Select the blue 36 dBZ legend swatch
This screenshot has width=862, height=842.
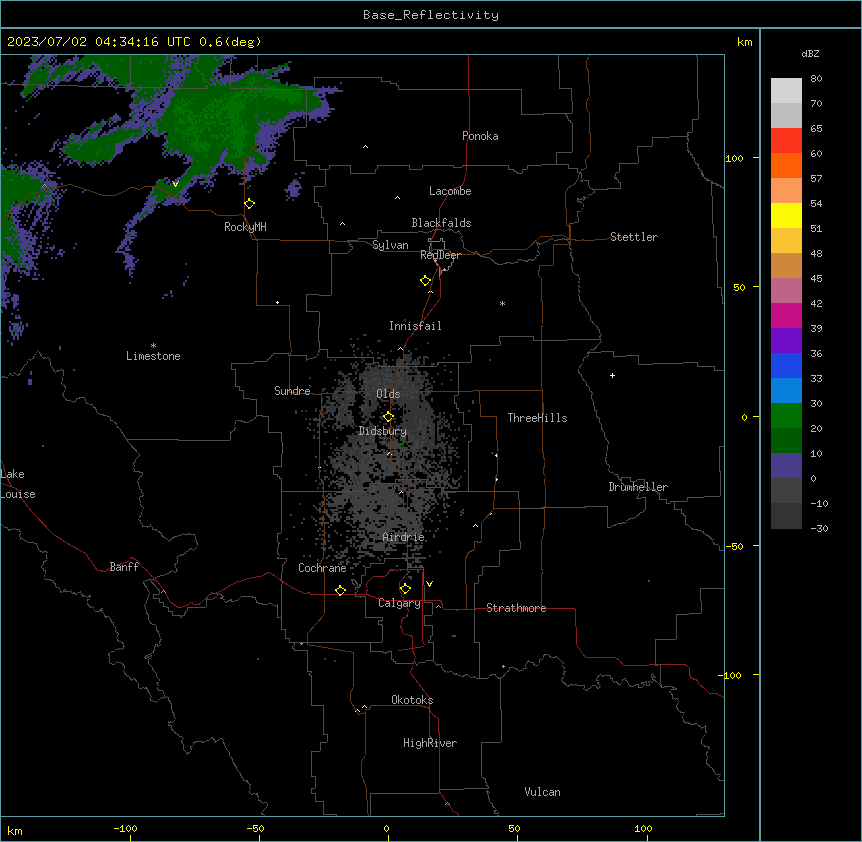coord(786,365)
